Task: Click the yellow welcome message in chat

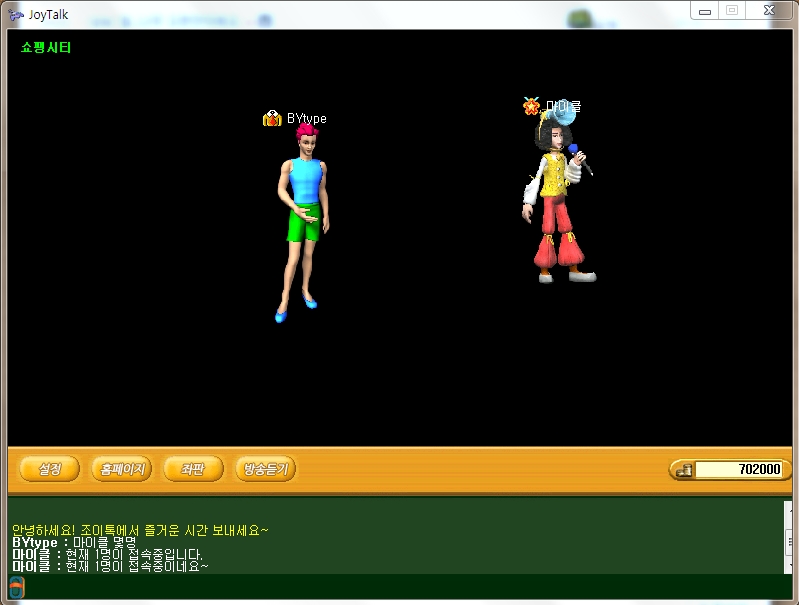Action: [140, 530]
